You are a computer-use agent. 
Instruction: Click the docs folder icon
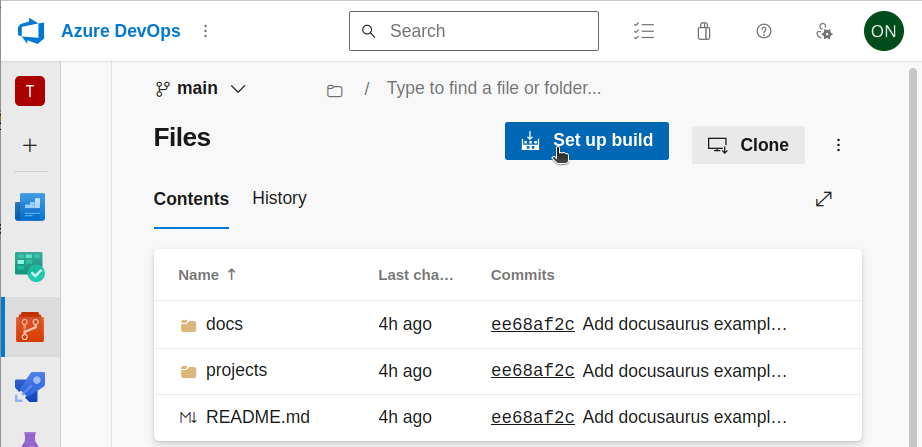tap(188, 325)
